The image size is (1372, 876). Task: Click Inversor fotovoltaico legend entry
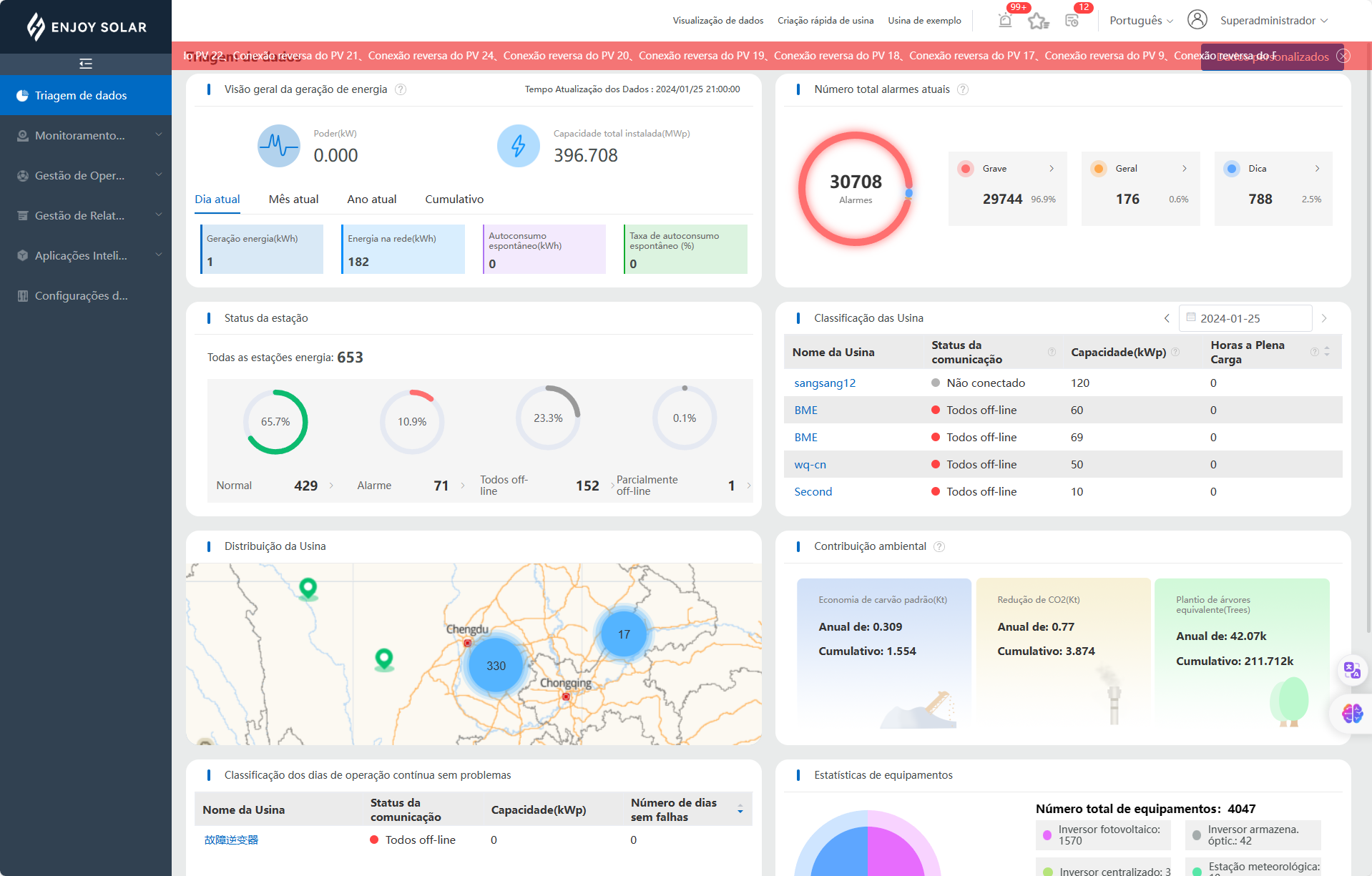click(x=1102, y=835)
